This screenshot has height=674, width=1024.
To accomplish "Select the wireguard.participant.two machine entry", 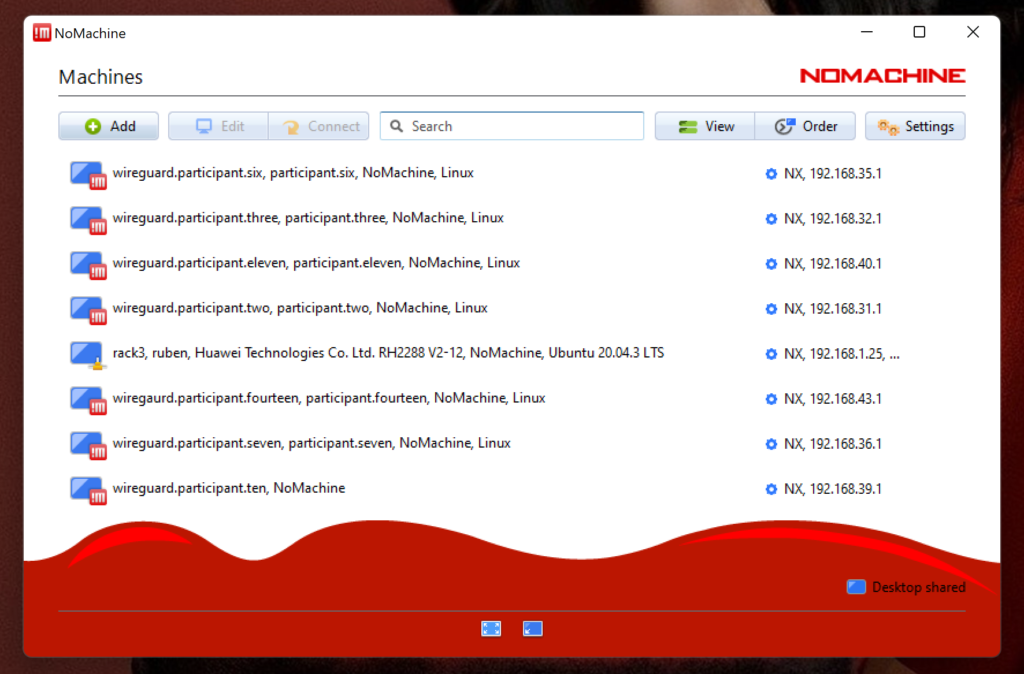I will pos(300,308).
